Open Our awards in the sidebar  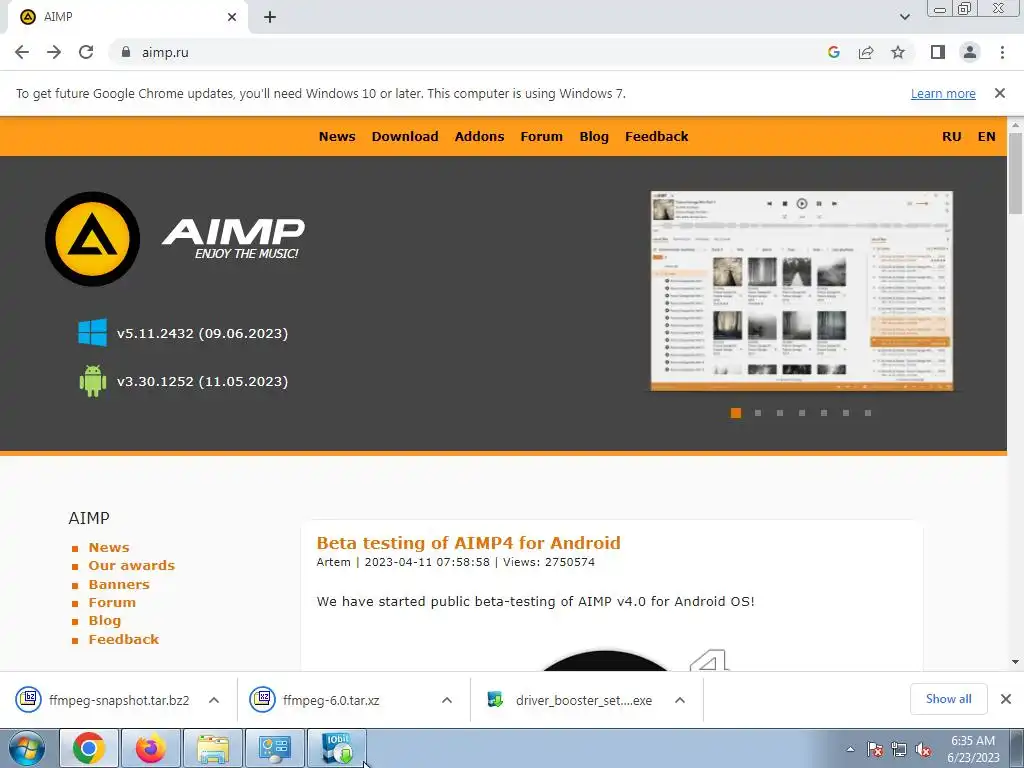pyautogui.click(x=132, y=566)
